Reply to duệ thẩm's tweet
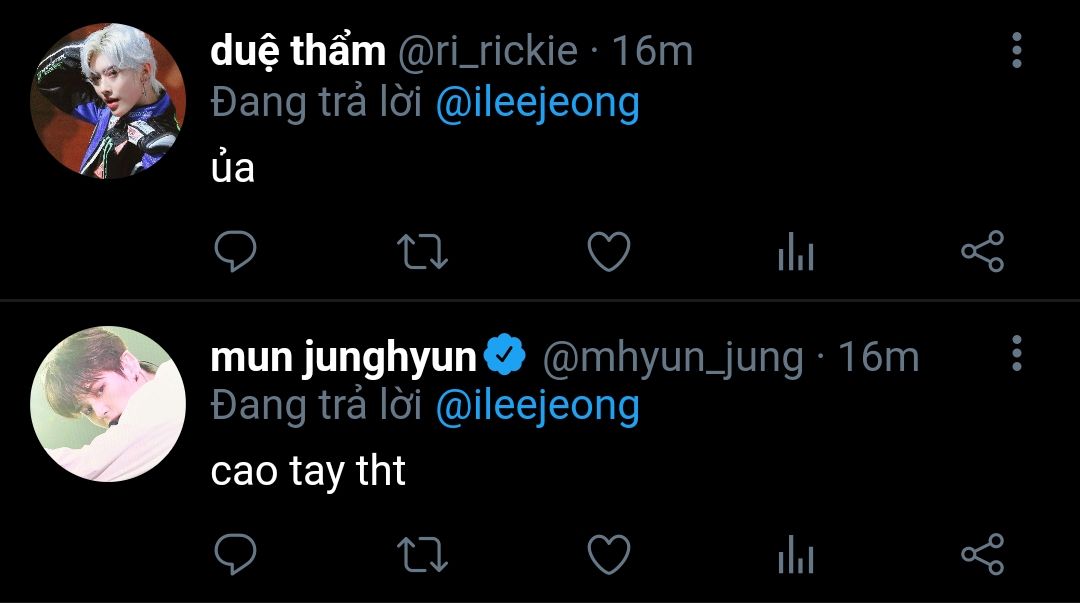 click(x=236, y=252)
